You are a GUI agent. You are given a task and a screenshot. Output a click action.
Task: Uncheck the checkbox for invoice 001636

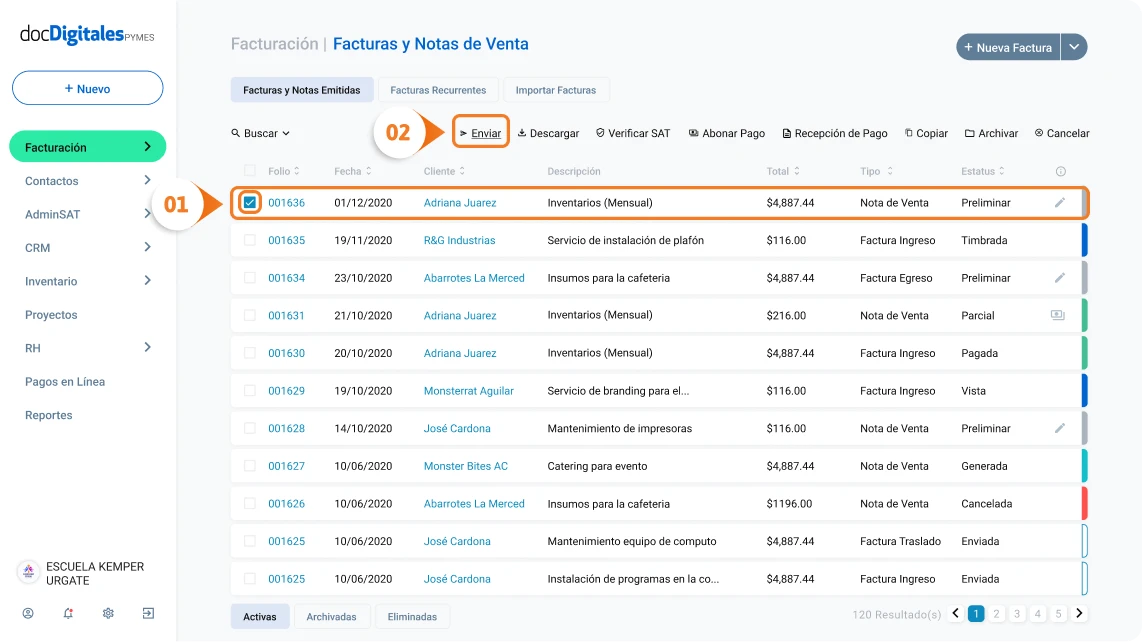[250, 203]
